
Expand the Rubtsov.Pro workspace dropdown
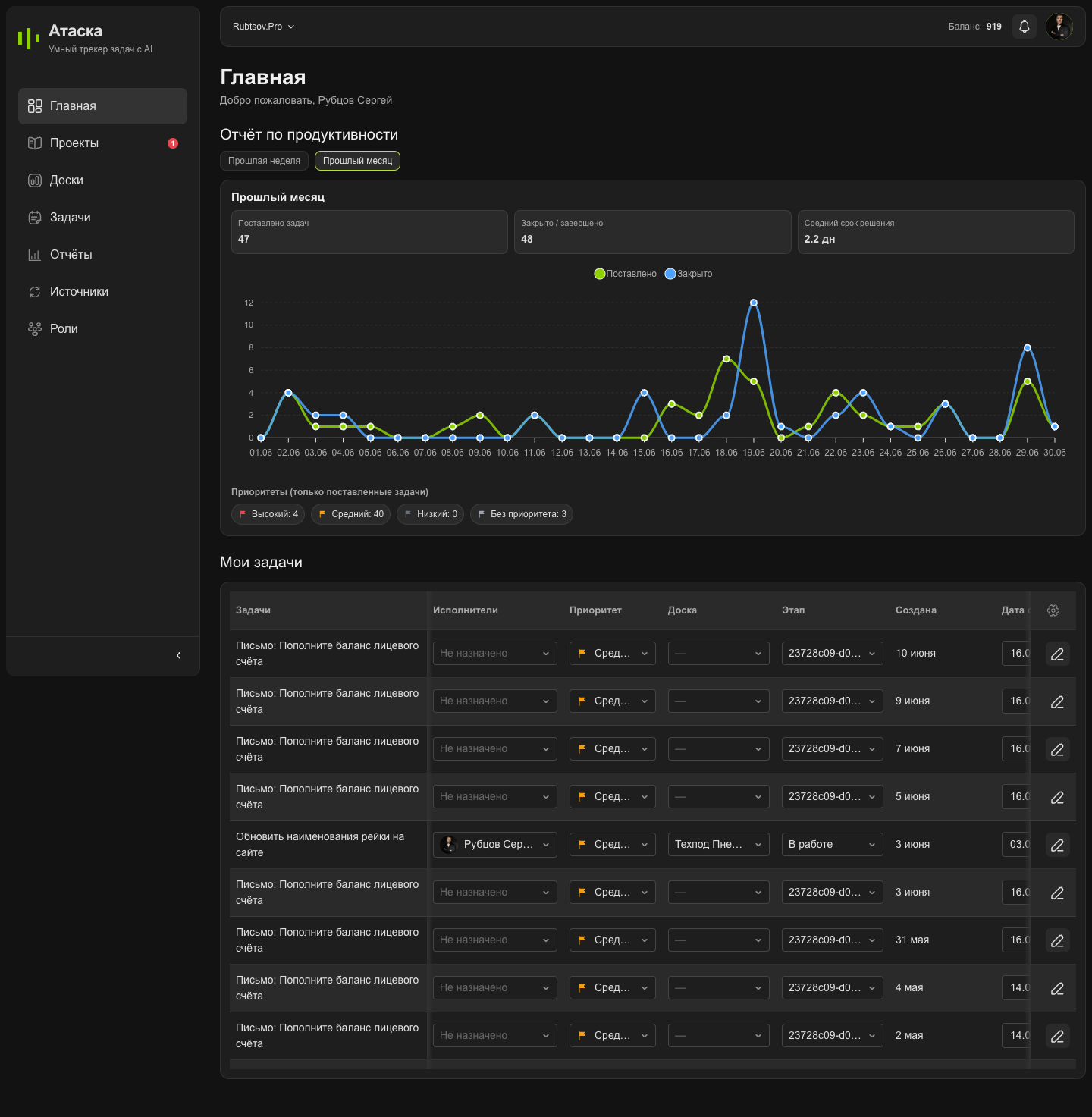[x=263, y=27]
